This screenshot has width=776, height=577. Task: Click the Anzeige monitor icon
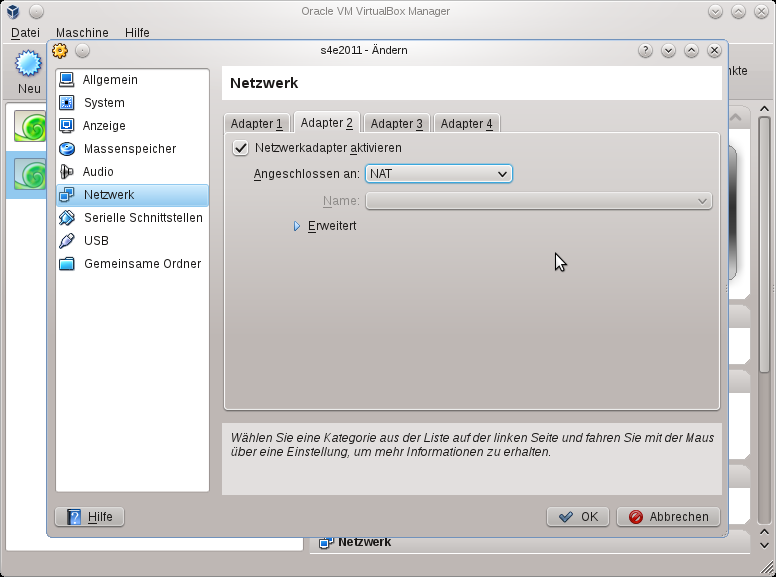(66, 126)
